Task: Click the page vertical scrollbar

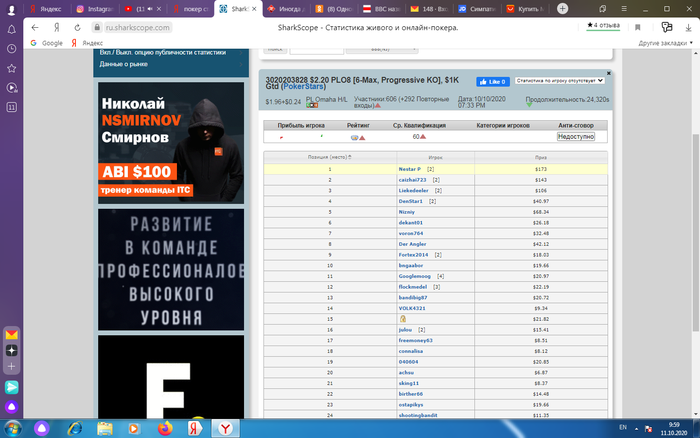Action: point(696,232)
